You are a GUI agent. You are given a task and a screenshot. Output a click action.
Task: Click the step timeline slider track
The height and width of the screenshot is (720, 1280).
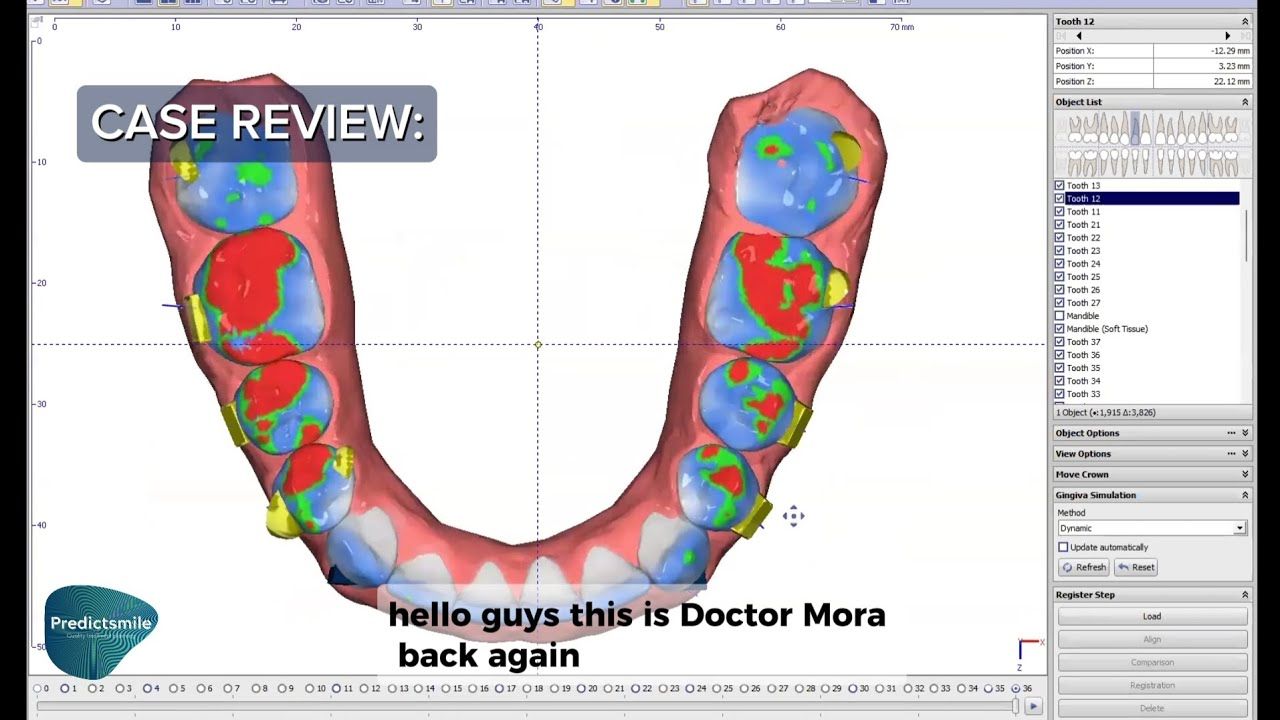520,706
